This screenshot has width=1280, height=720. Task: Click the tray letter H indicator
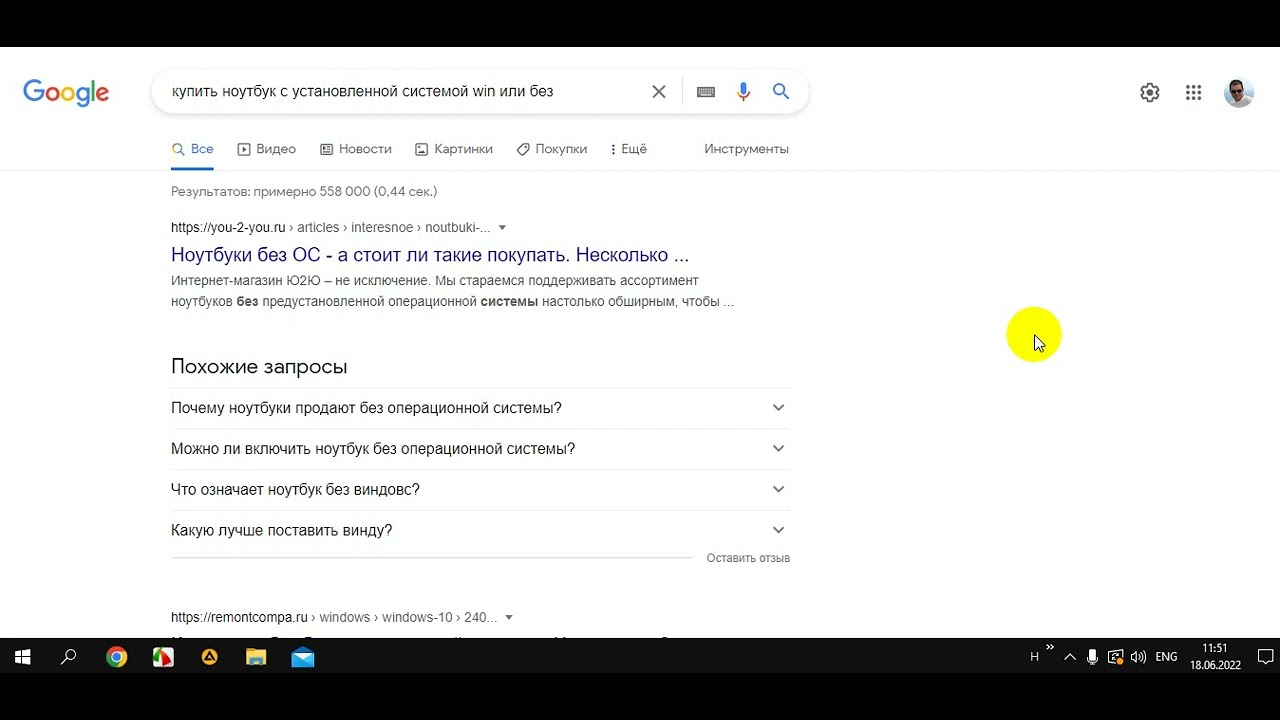click(1034, 657)
